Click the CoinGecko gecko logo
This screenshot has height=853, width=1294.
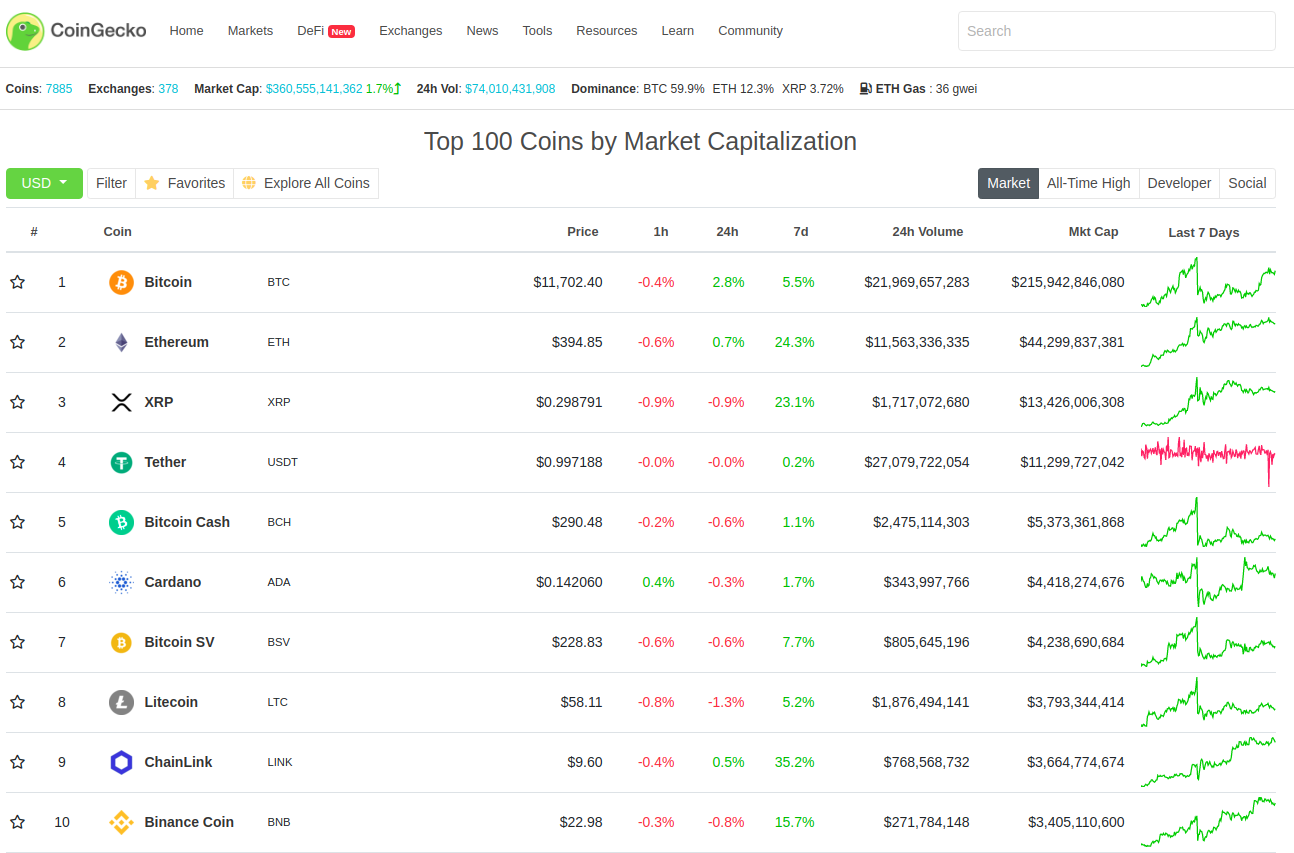[25, 31]
